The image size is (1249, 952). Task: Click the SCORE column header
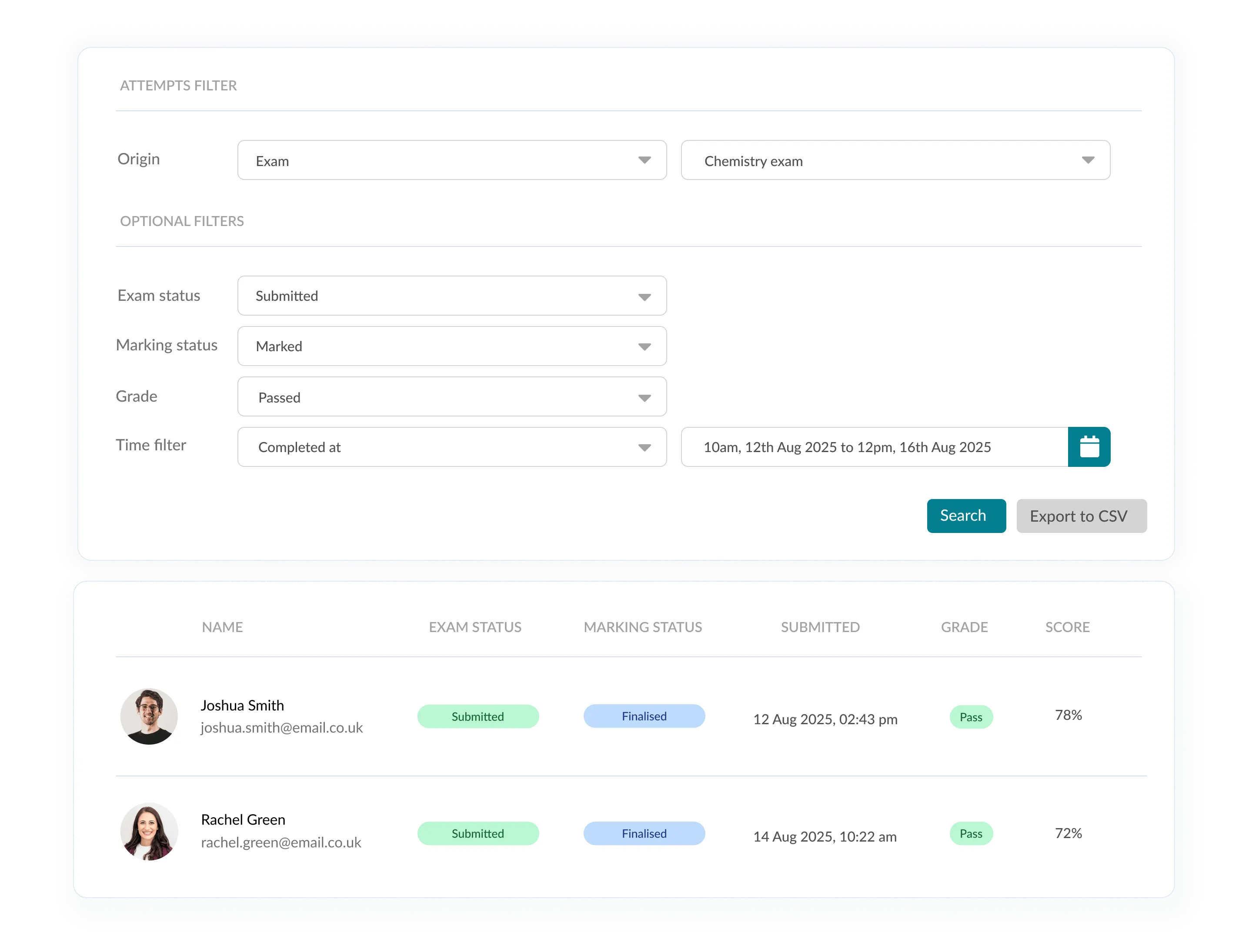coord(1067,627)
